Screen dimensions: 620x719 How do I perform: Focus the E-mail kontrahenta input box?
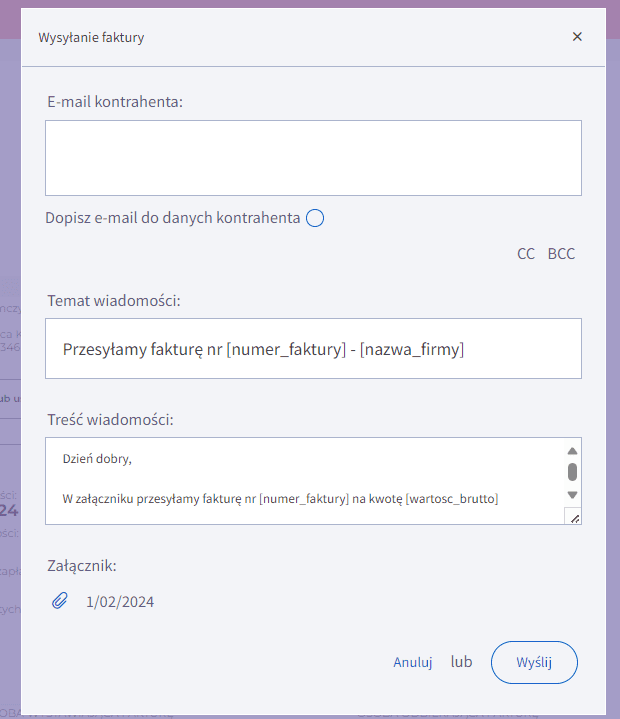tap(313, 158)
